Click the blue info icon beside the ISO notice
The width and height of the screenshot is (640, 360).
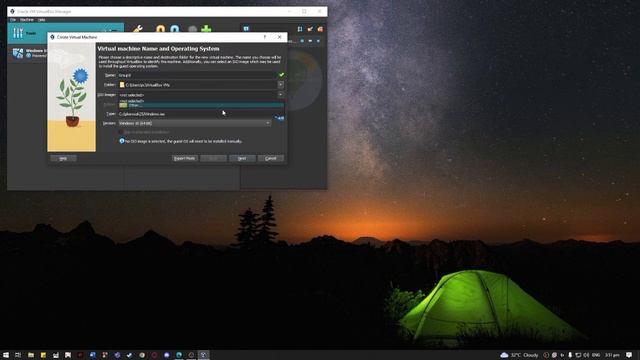122,141
